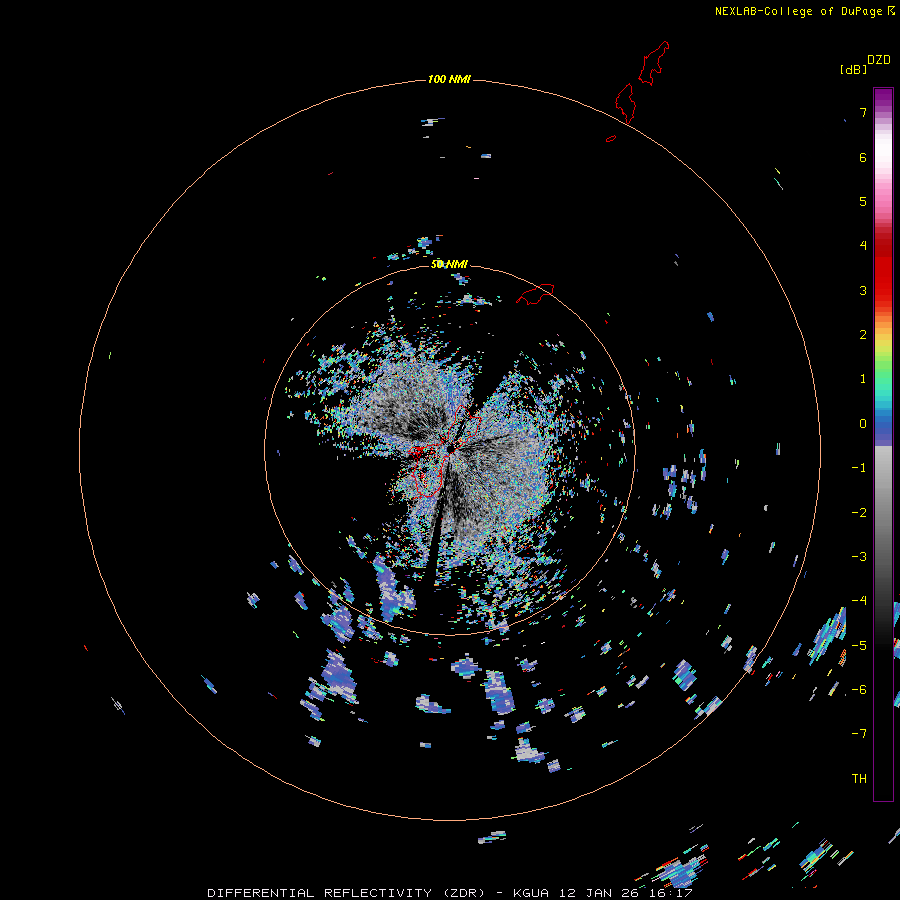This screenshot has height=900, width=900.
Task: Select the 50 NMI range ring label
Action: click(x=449, y=264)
